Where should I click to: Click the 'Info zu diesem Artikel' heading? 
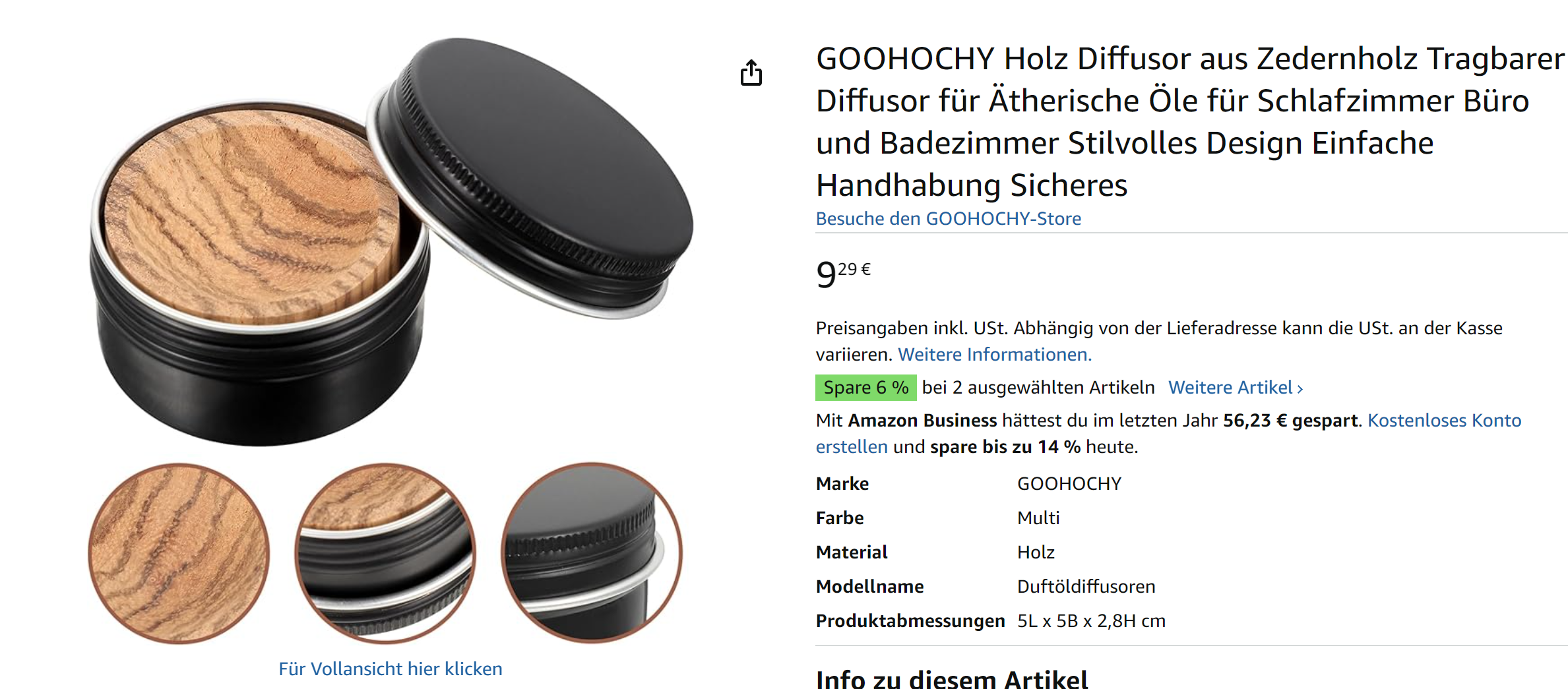(x=951, y=678)
